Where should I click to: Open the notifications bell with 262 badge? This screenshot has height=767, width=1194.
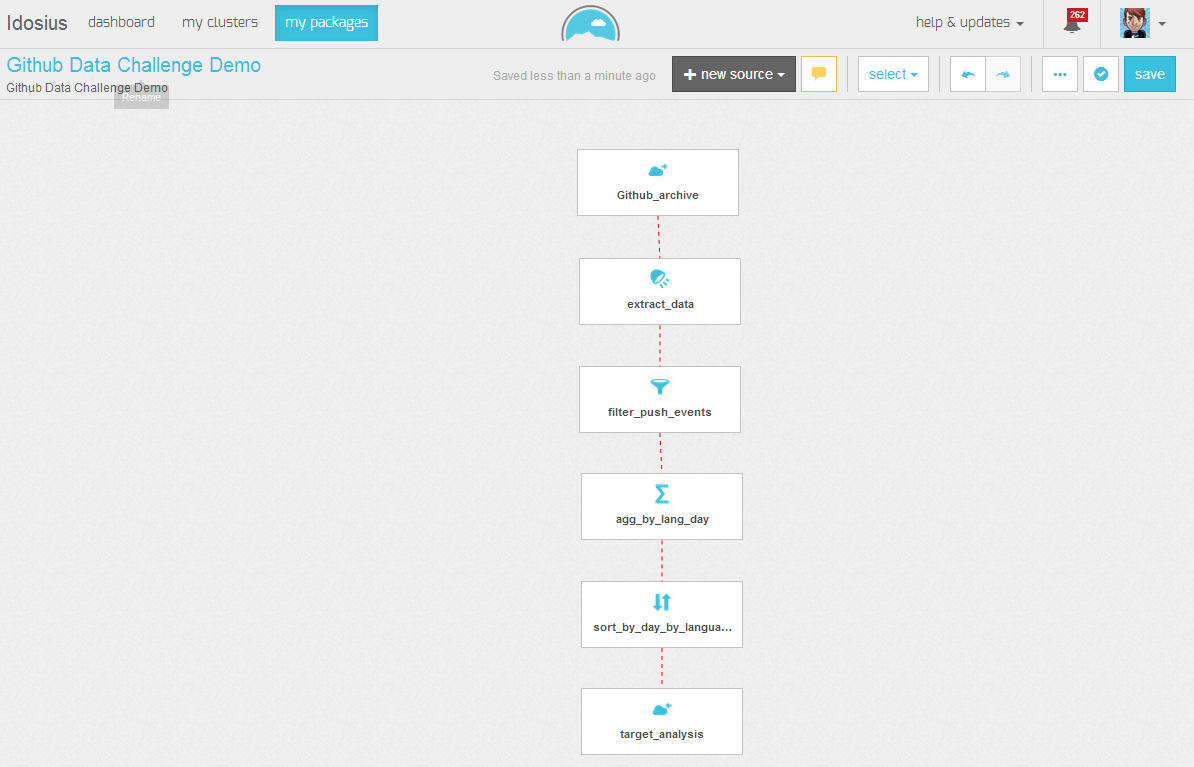1072,23
